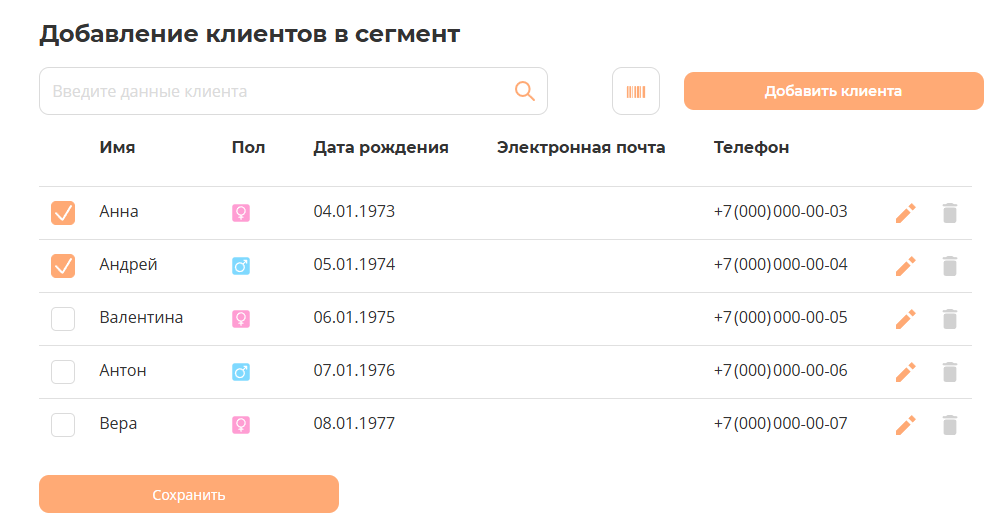This screenshot has width=994, height=521.
Task: Click the search magnifier icon
Action: click(x=525, y=91)
